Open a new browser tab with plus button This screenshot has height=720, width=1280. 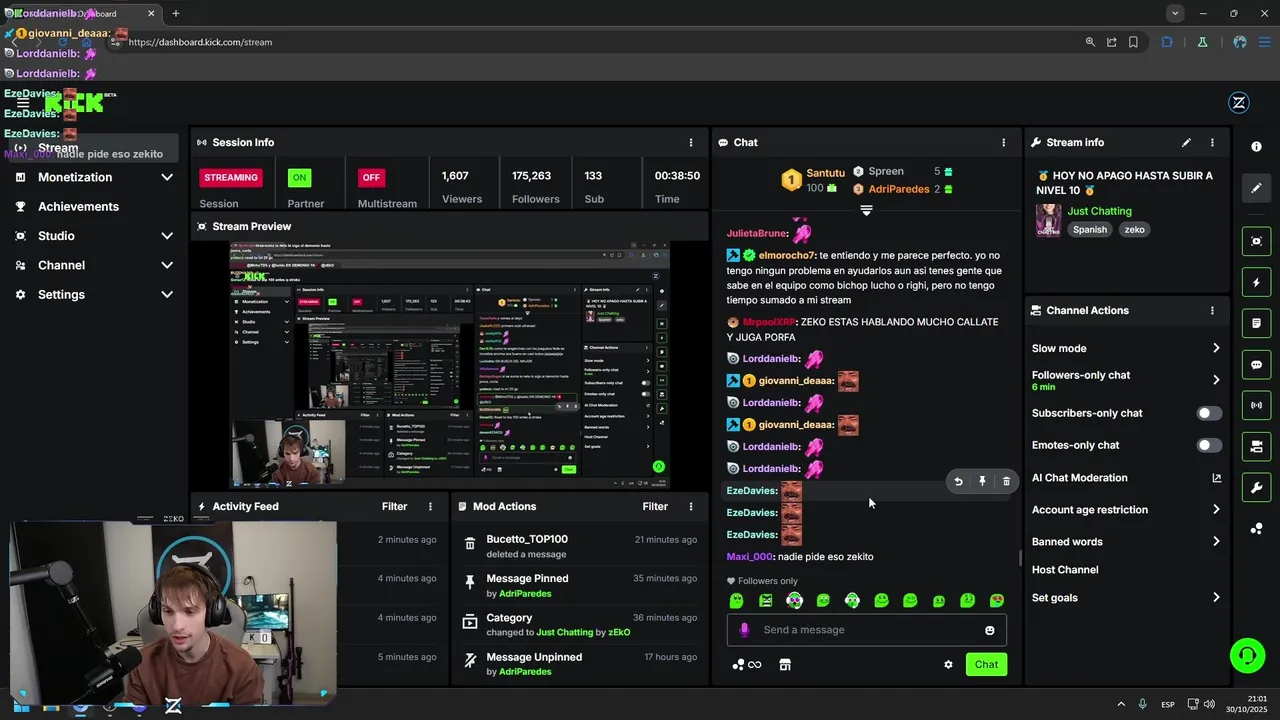tap(175, 14)
